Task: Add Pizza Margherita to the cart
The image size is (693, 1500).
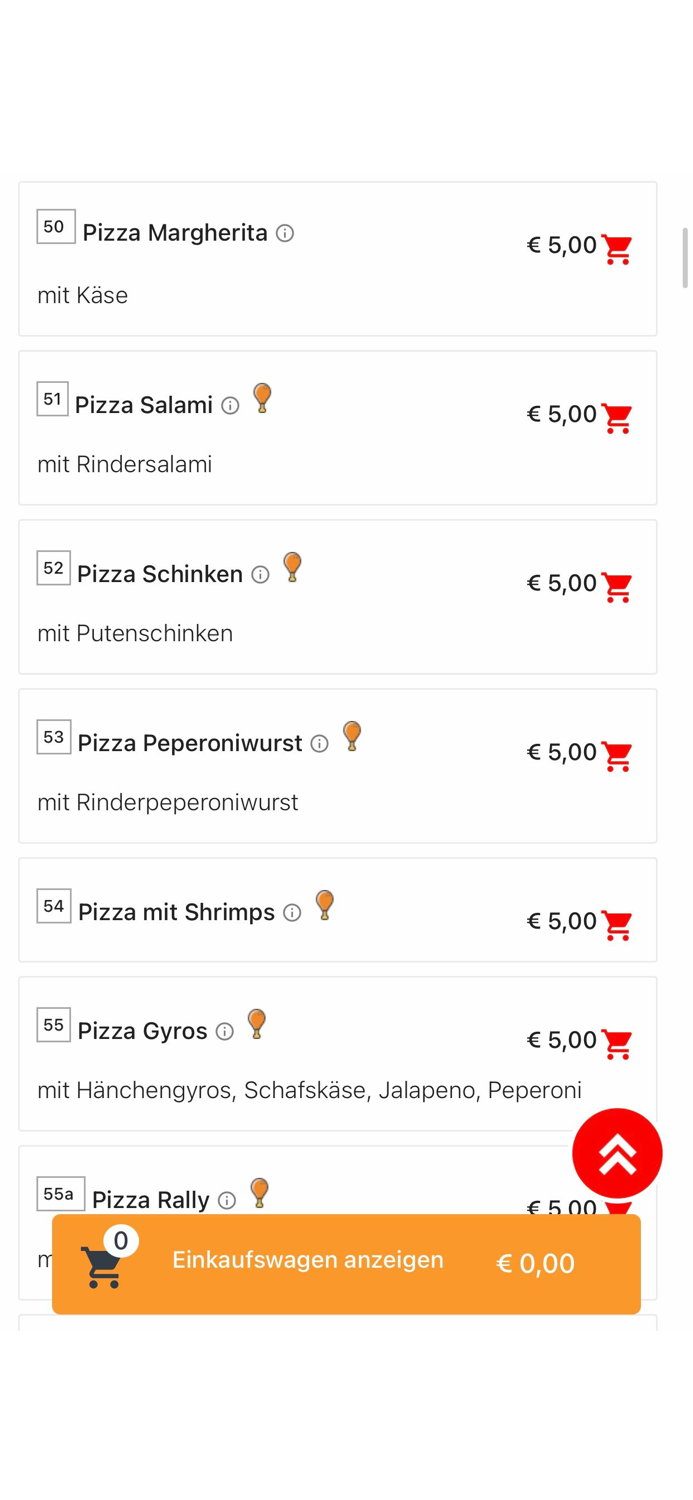Action: pyautogui.click(x=617, y=249)
